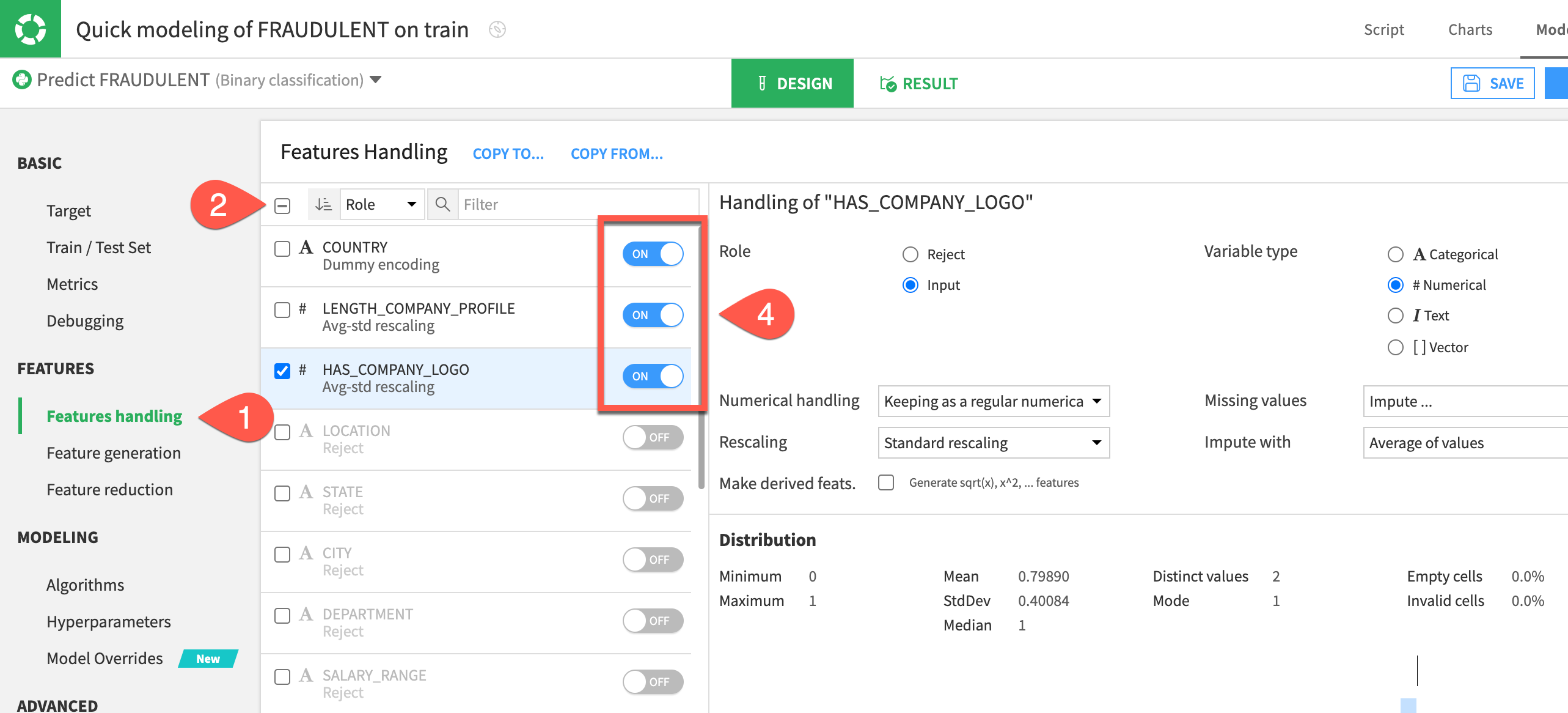Viewport: 1568px width, 713px height.
Task: Click the COPY TO... link
Action: pyautogui.click(x=508, y=153)
